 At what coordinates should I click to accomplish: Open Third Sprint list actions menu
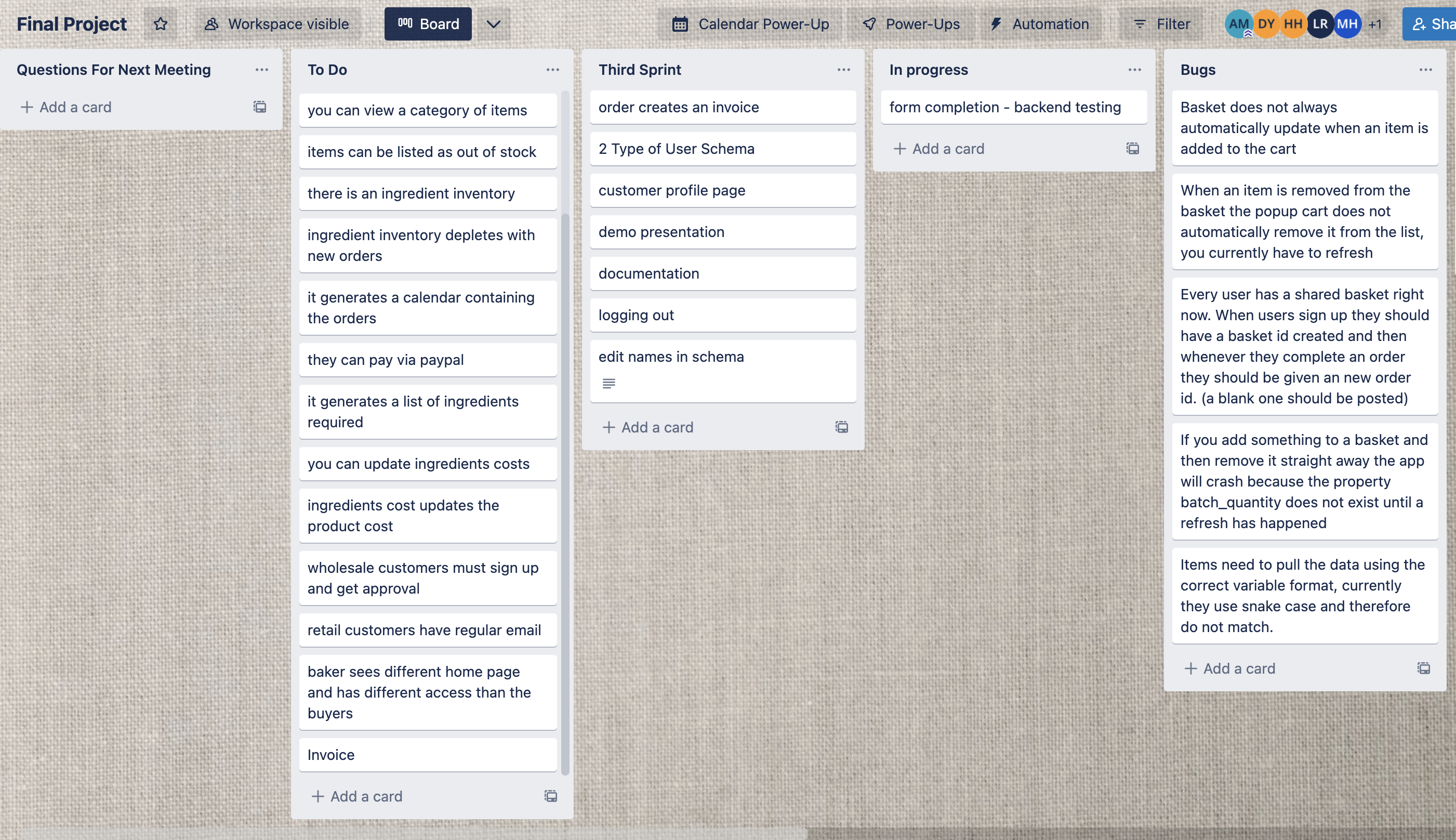coord(843,70)
